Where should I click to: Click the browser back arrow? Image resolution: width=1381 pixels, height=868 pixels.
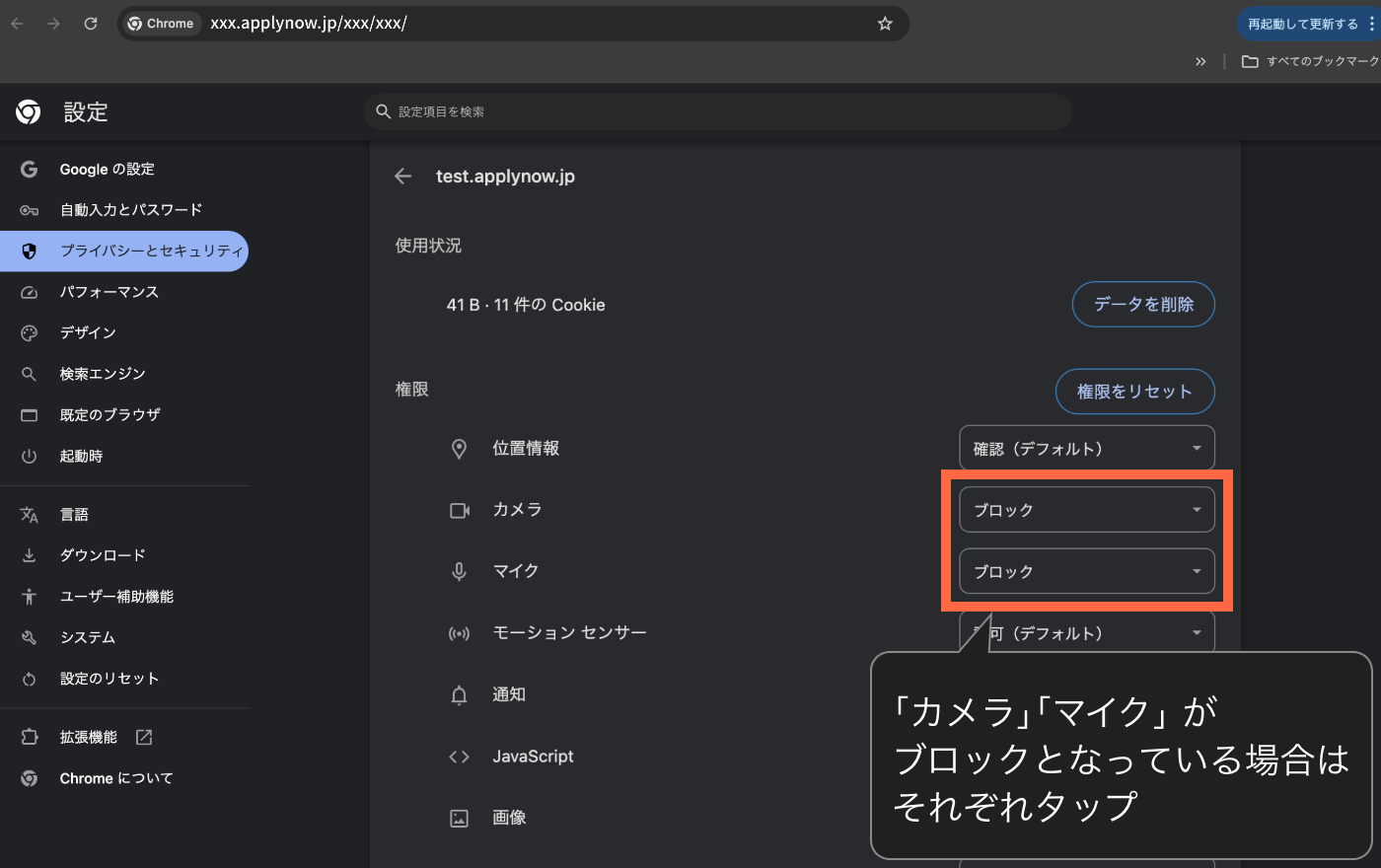(x=17, y=24)
